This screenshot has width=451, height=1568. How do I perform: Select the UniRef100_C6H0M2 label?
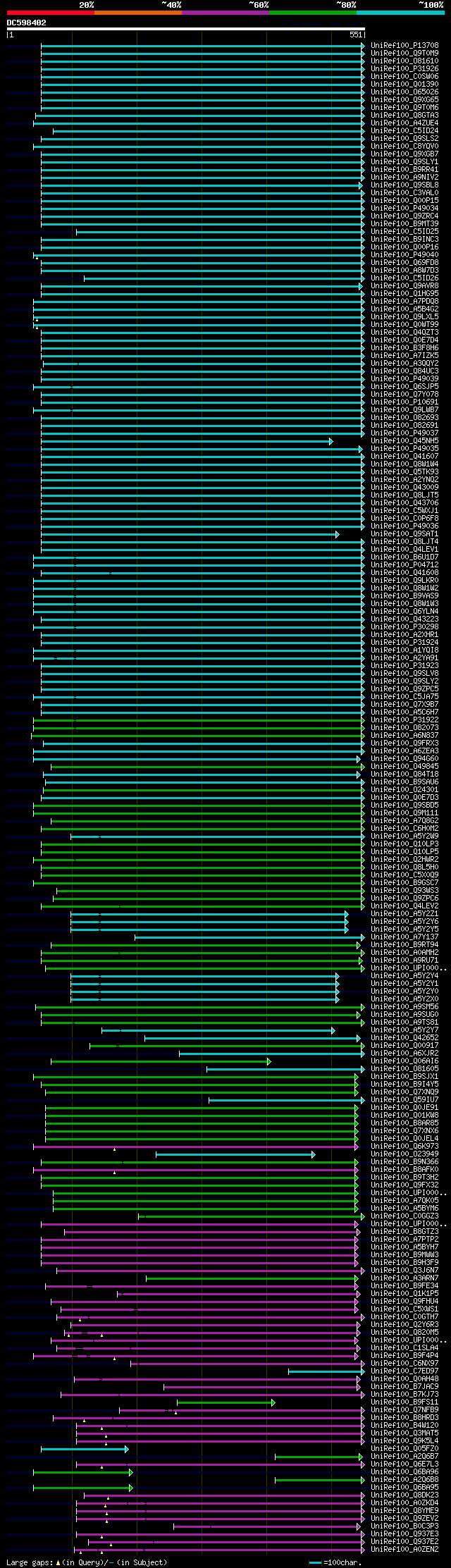pos(404,829)
